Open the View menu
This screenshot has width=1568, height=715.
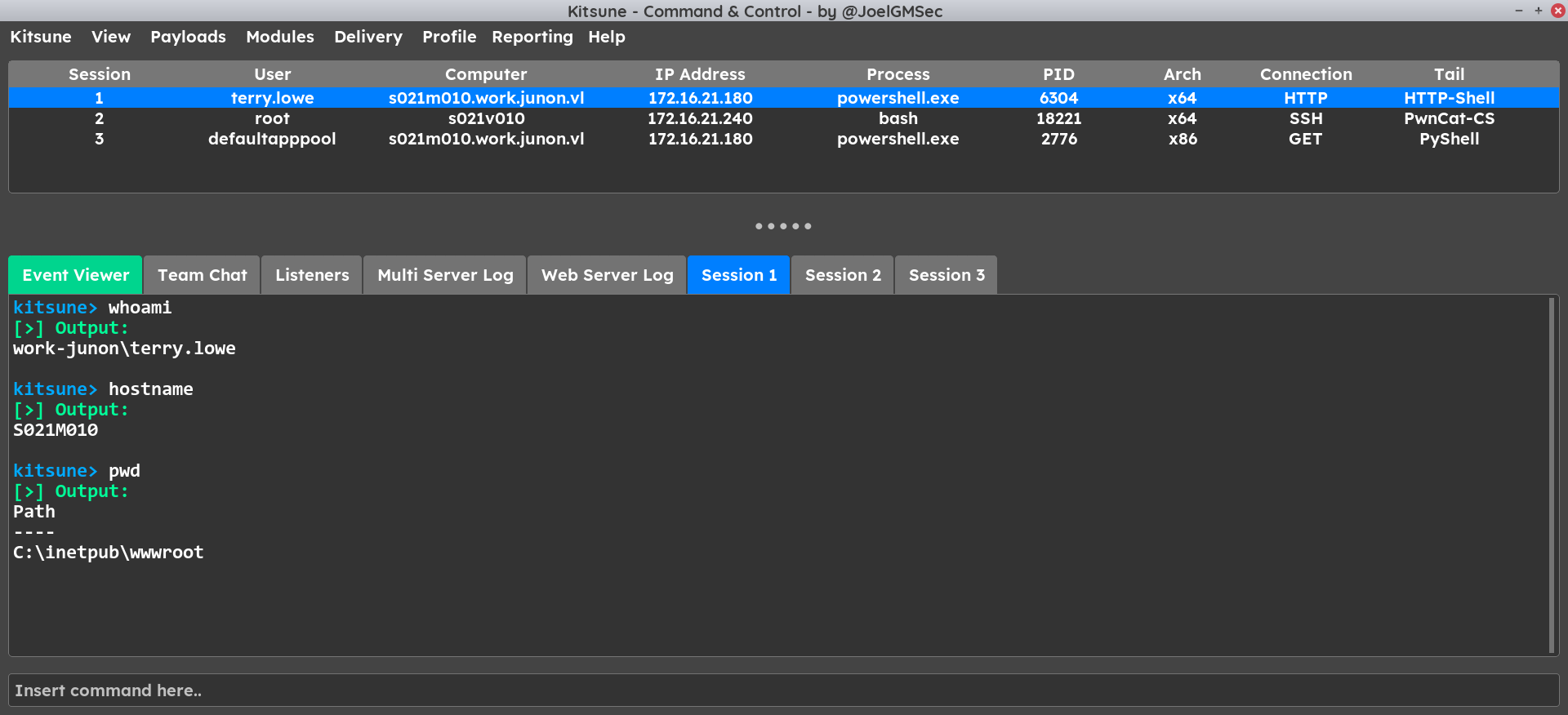point(111,37)
